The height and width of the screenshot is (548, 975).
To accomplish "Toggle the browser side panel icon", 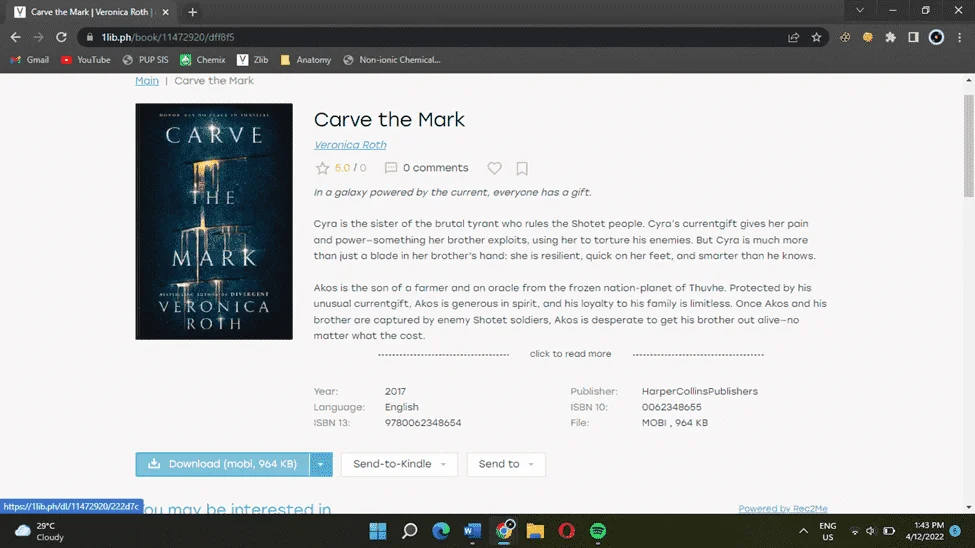I will tap(913, 37).
